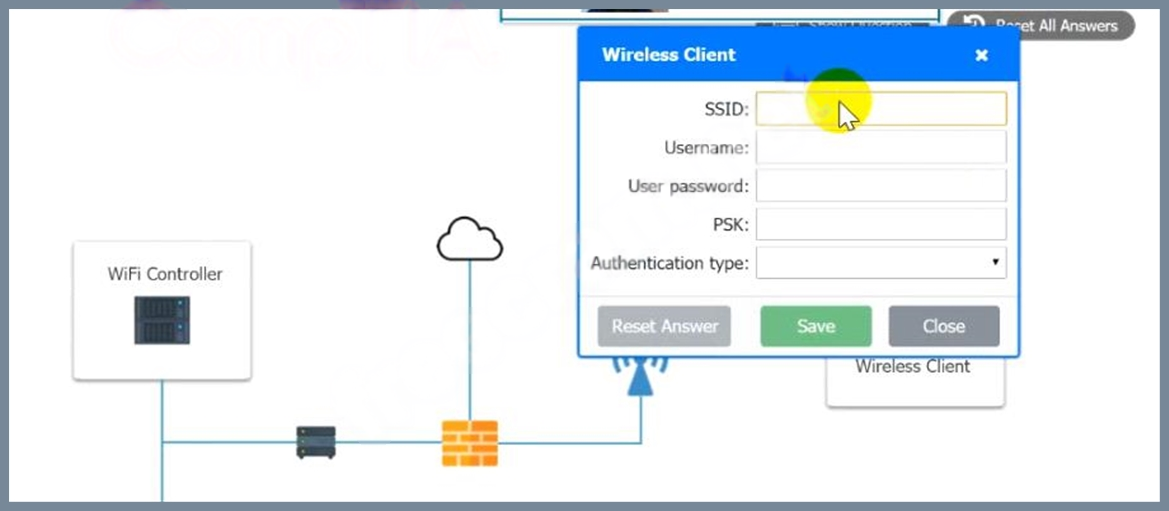Select the cloud internet icon

pyautogui.click(x=470, y=239)
